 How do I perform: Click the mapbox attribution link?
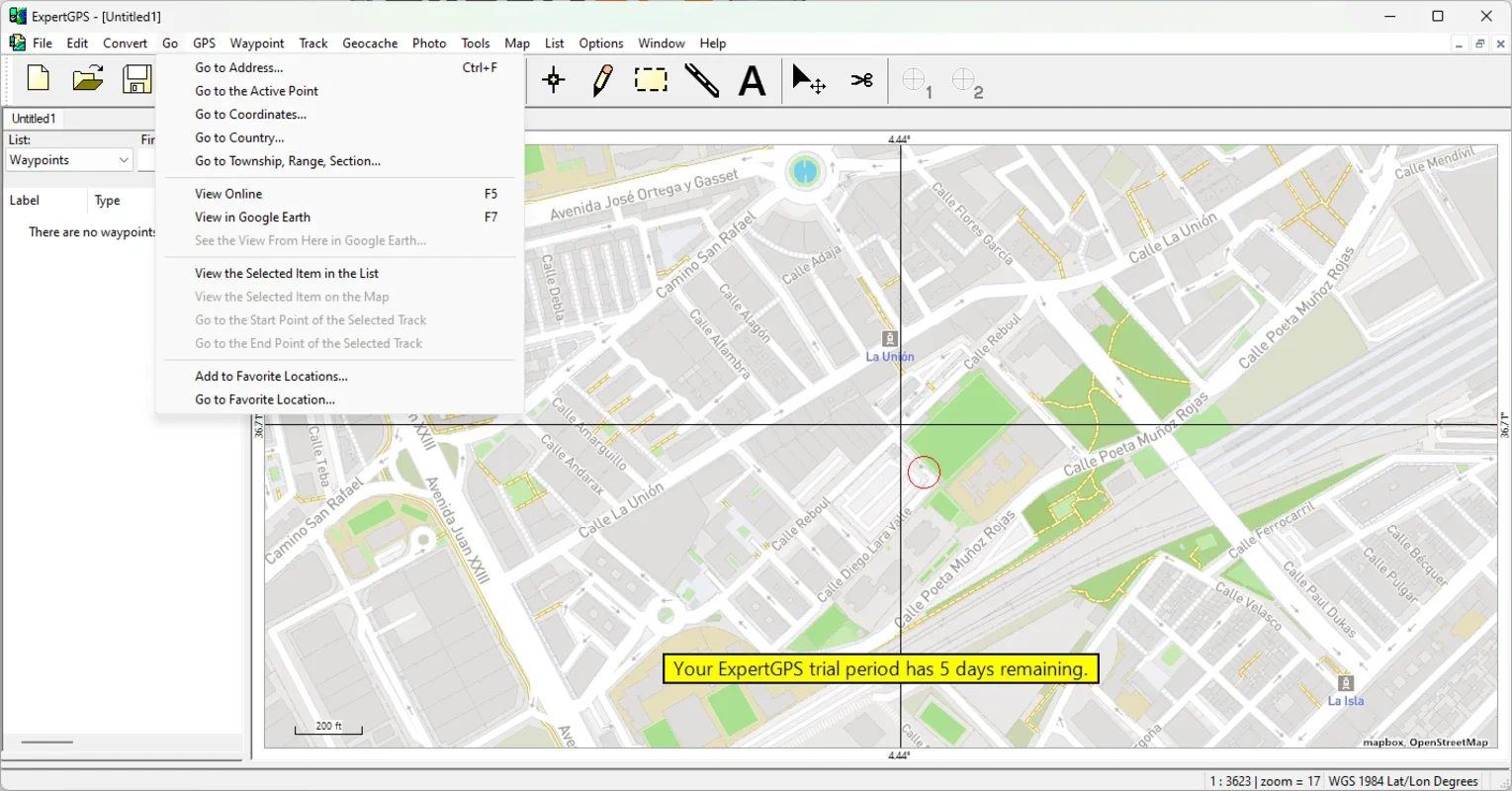tap(1383, 743)
